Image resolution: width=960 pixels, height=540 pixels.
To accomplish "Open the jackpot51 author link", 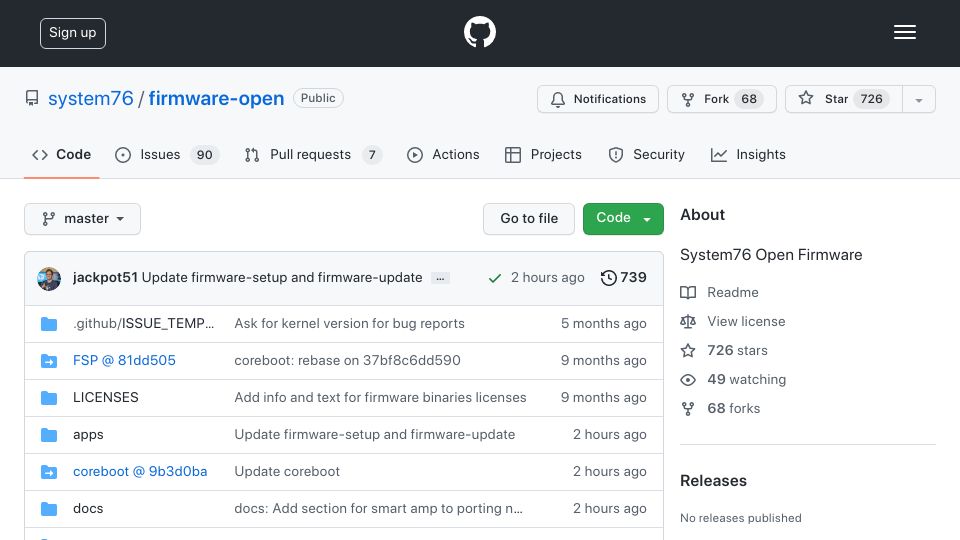I will point(105,277).
